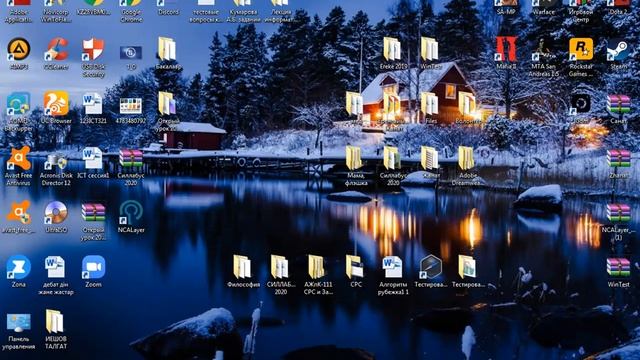Screen dimensions: 640x360
Task: Open the СИЛЛАБ... 2020 folder
Action: 280,267
